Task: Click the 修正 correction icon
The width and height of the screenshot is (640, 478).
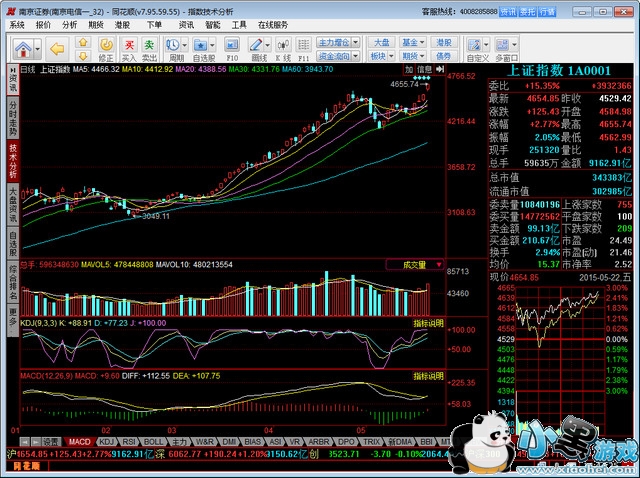Action: point(106,49)
